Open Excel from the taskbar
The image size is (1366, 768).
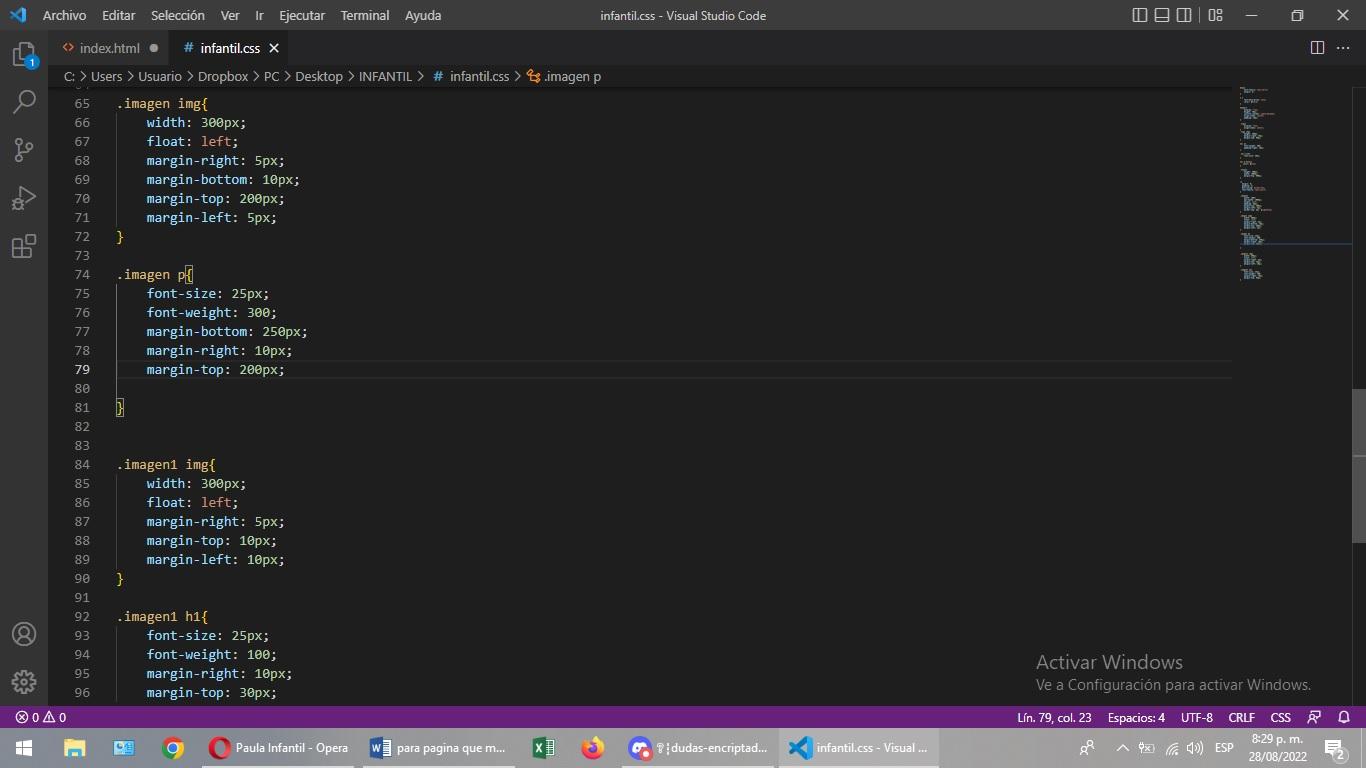coord(544,748)
